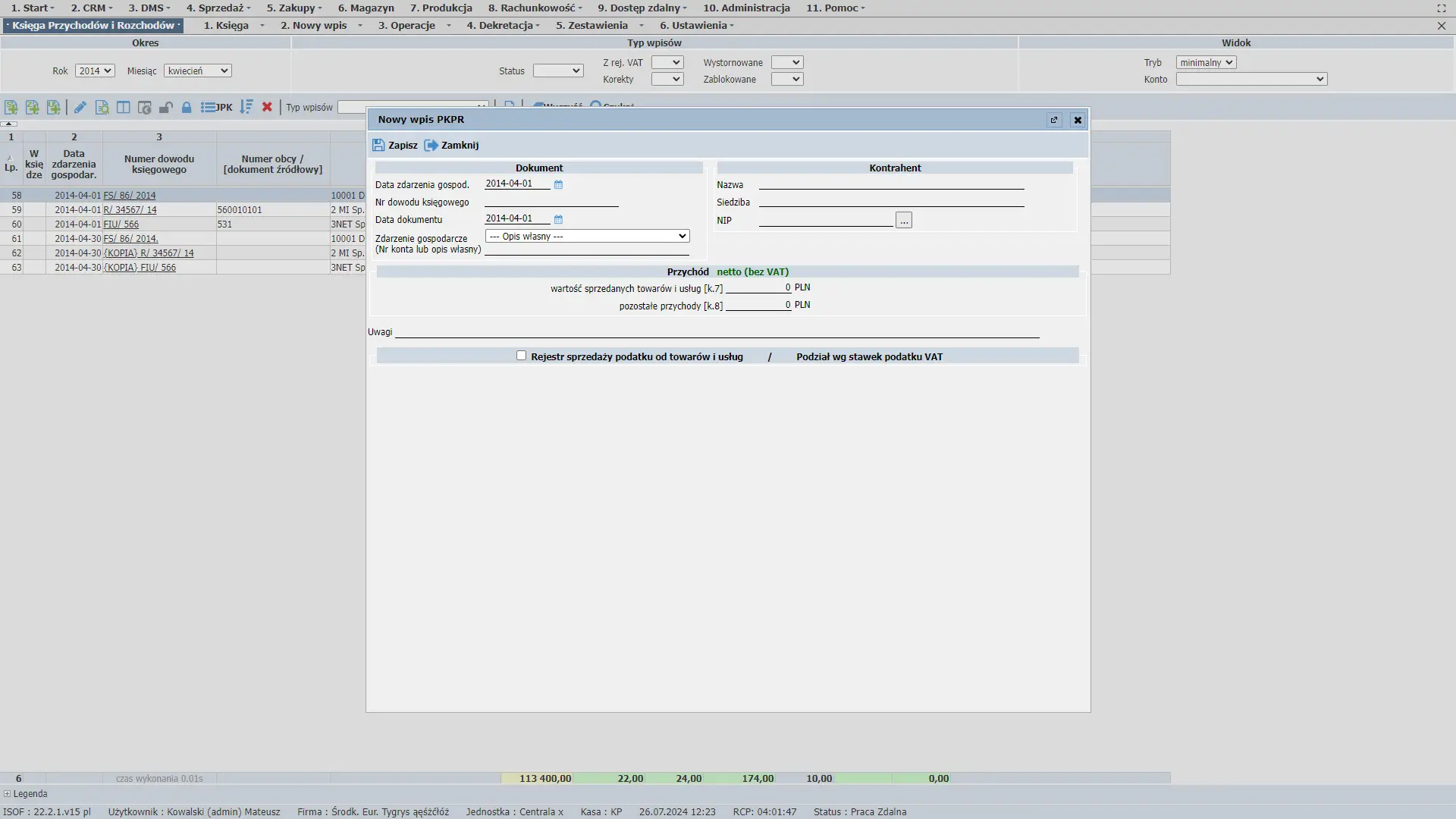Click the closed padlock lock icon
1456x819 pixels.
(x=187, y=108)
